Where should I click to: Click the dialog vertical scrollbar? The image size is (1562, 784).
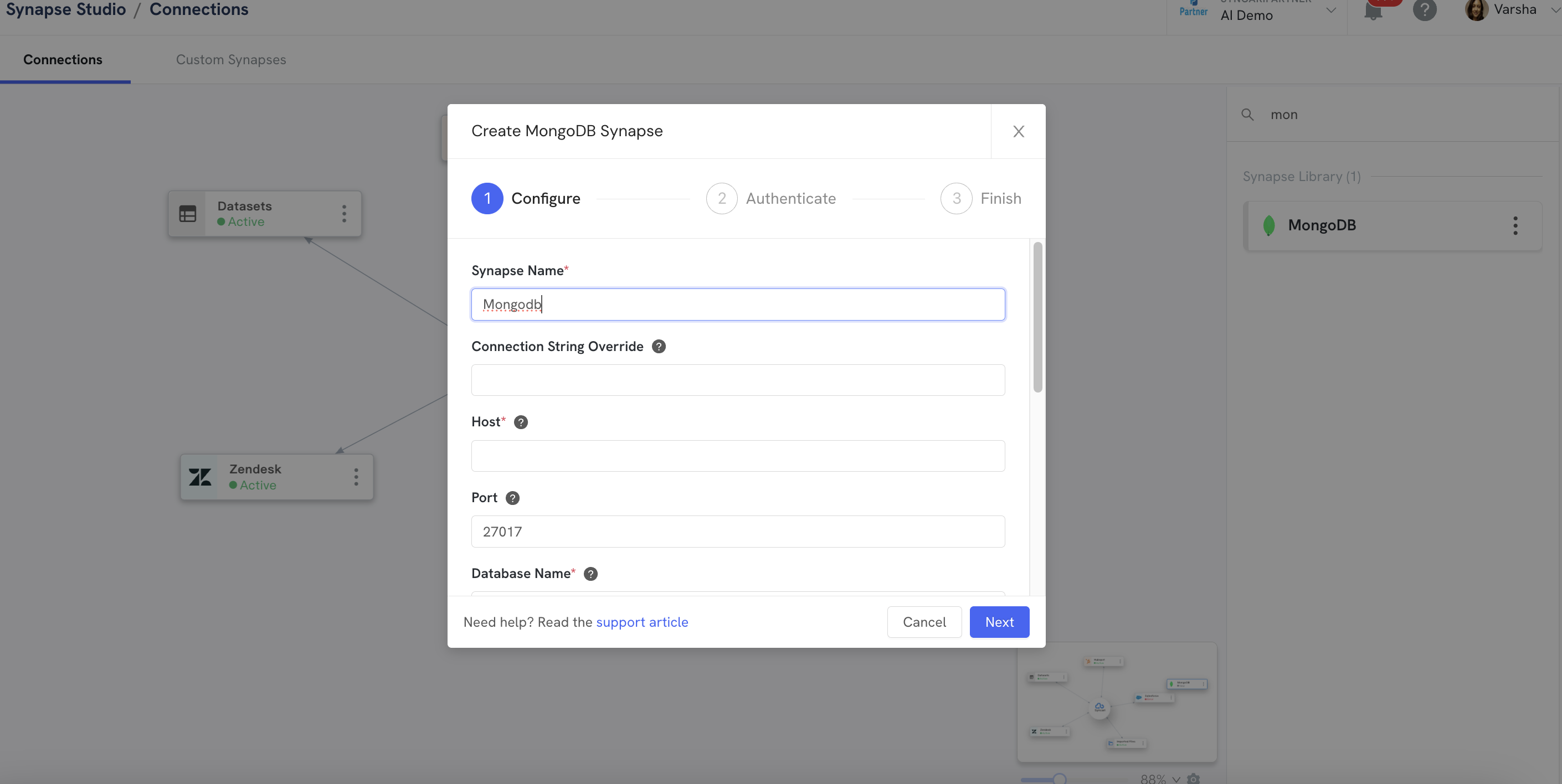coord(1037,317)
